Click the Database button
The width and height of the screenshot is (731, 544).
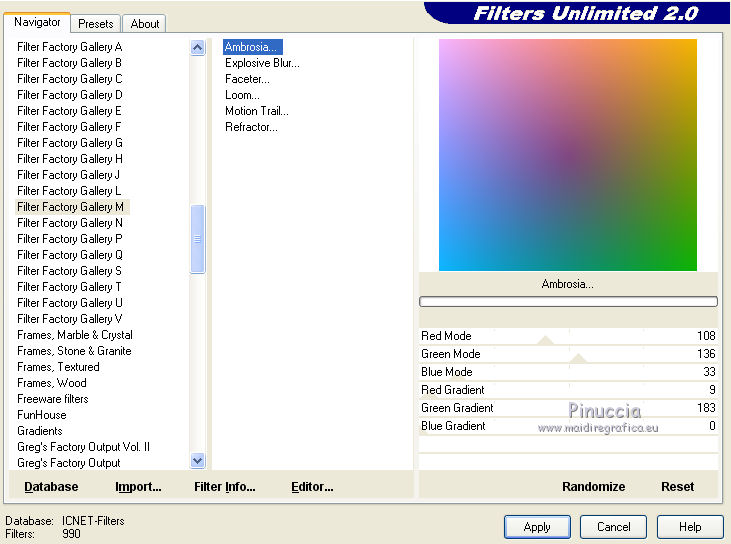[x=51, y=487]
